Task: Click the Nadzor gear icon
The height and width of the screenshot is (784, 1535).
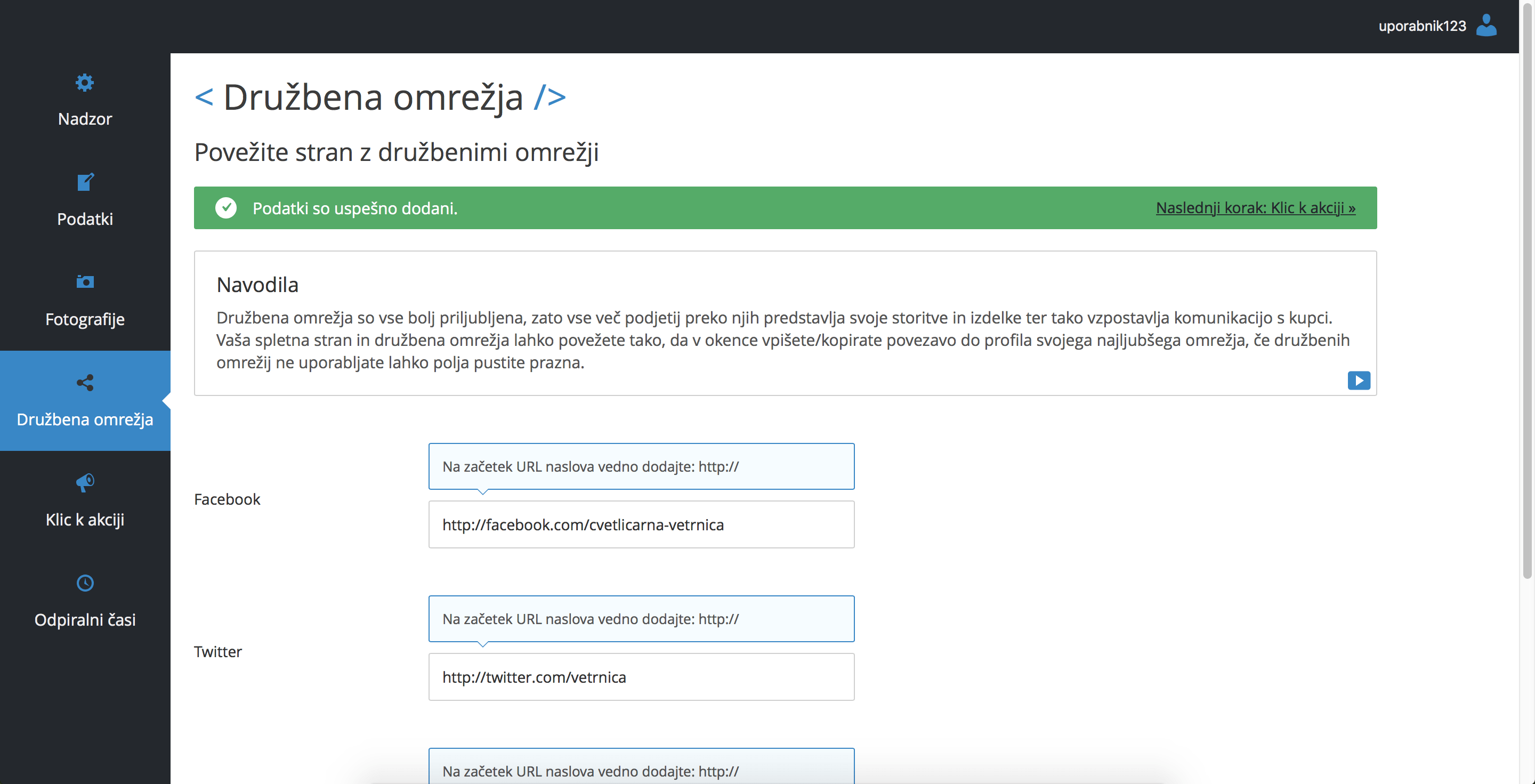Action: pyautogui.click(x=85, y=82)
